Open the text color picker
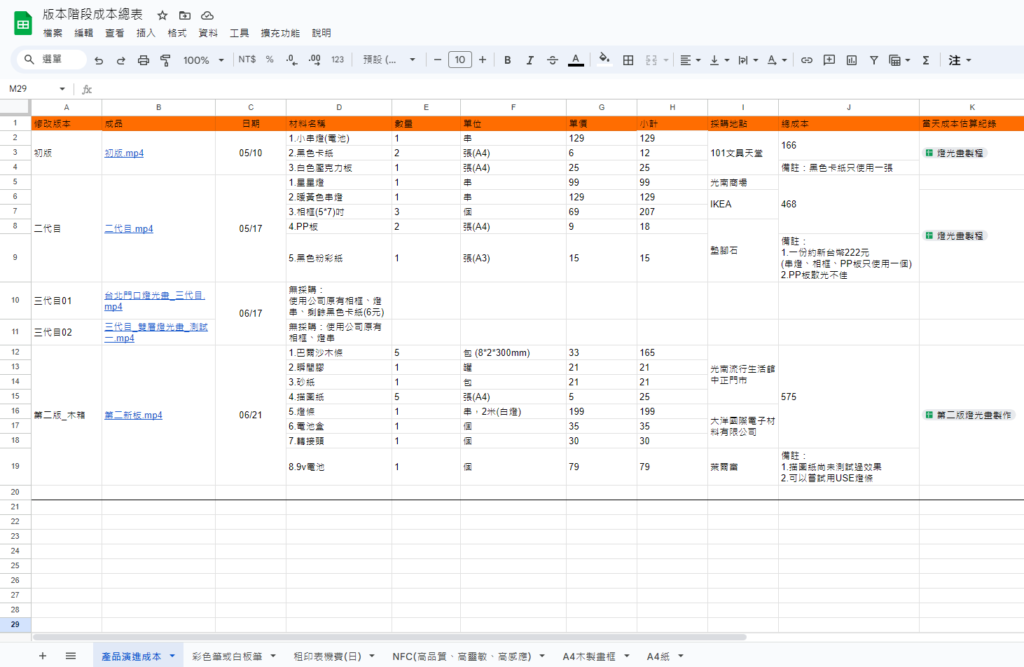1024x667 pixels. [x=576, y=60]
